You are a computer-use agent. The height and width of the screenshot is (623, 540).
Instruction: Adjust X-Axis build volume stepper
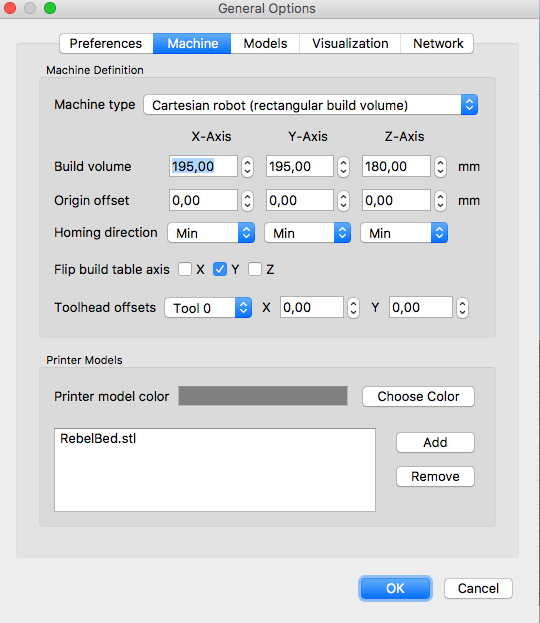(247, 166)
